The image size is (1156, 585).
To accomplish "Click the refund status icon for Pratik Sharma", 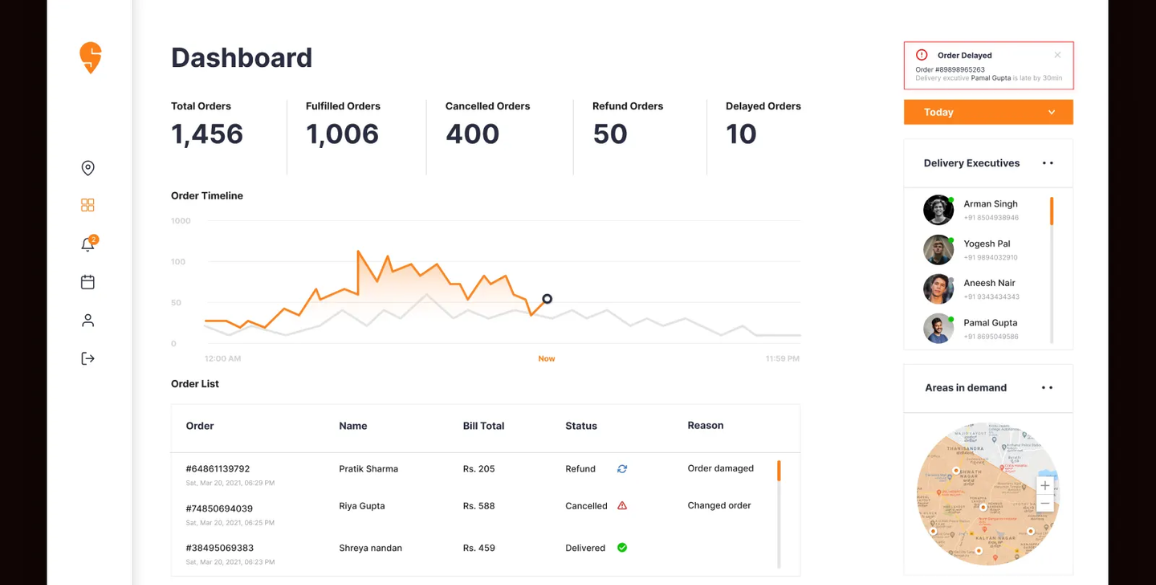I will [x=621, y=468].
